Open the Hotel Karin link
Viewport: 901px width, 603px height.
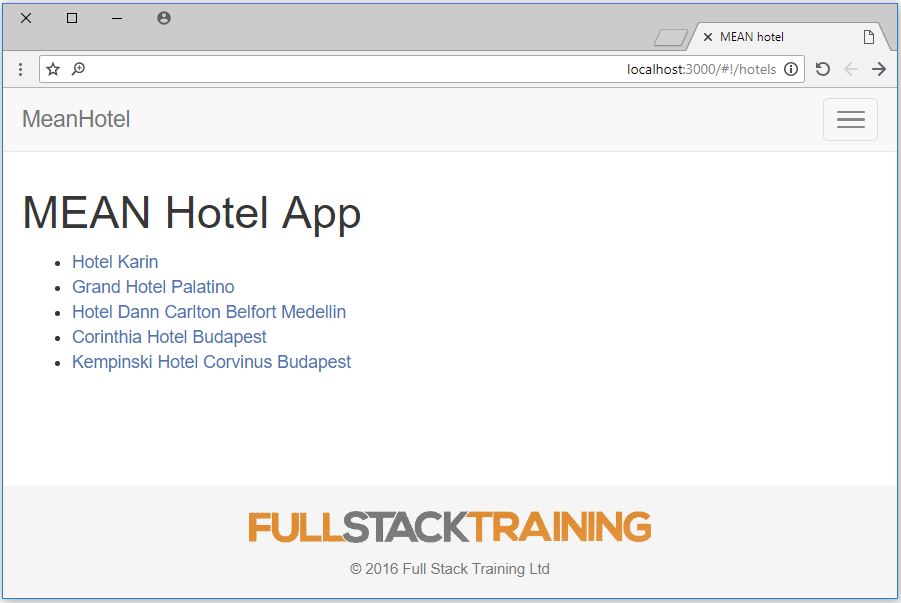[115, 262]
